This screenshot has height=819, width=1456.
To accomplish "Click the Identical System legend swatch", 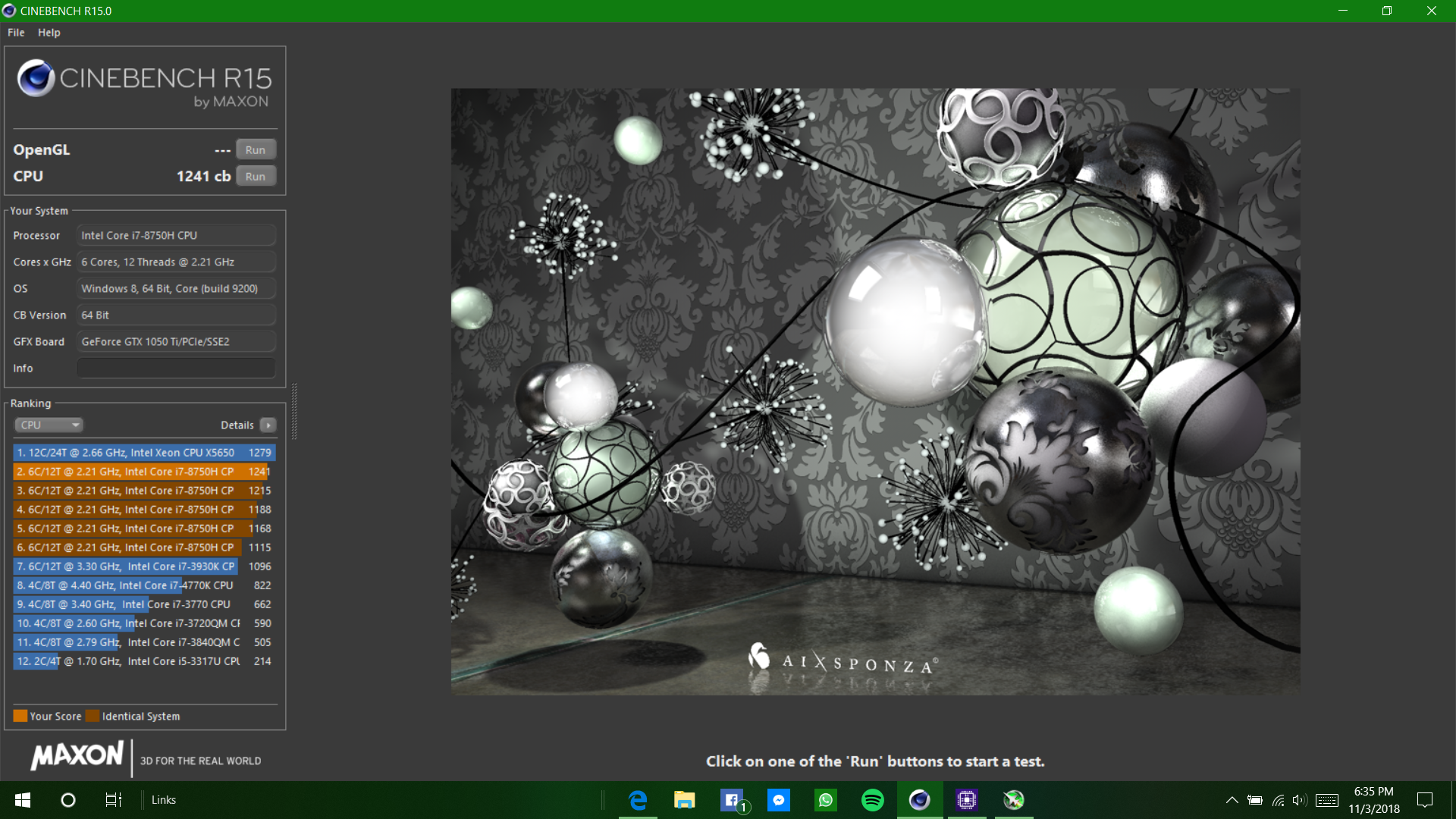I will 93,716.
